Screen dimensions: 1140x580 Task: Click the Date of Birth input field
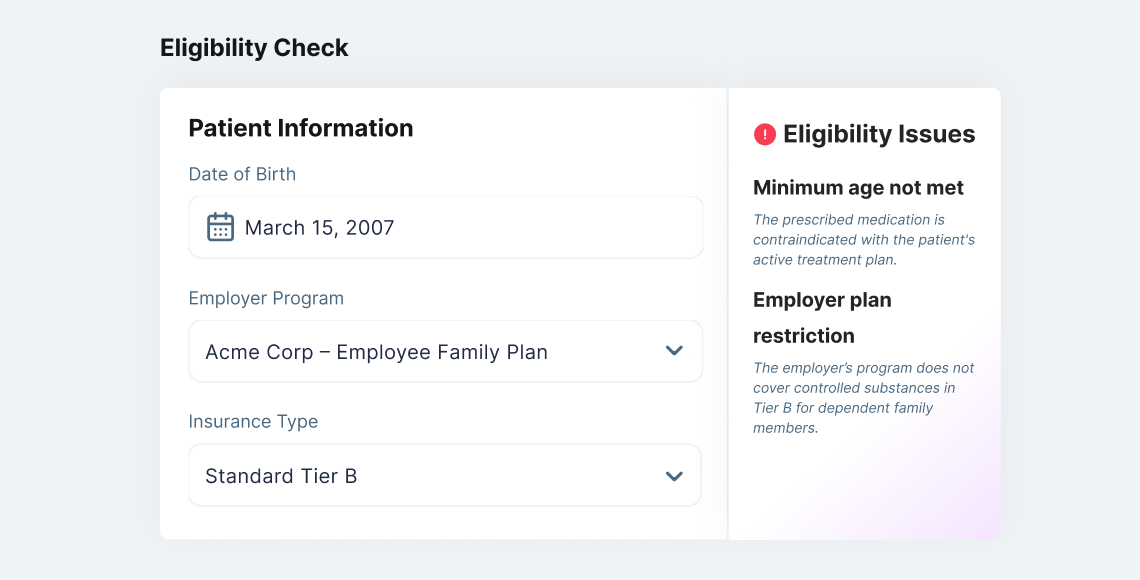coord(445,227)
